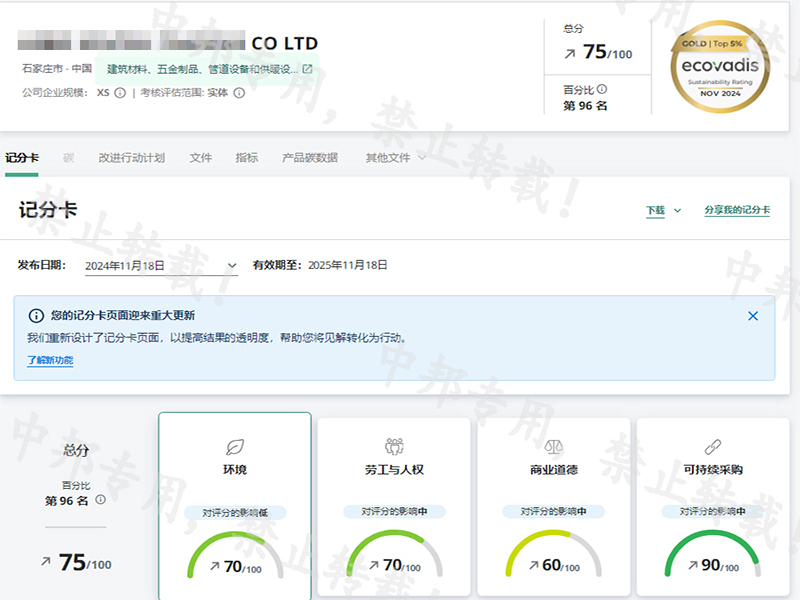
Task: Click the leaf icon on 环境 card
Action: (235, 446)
